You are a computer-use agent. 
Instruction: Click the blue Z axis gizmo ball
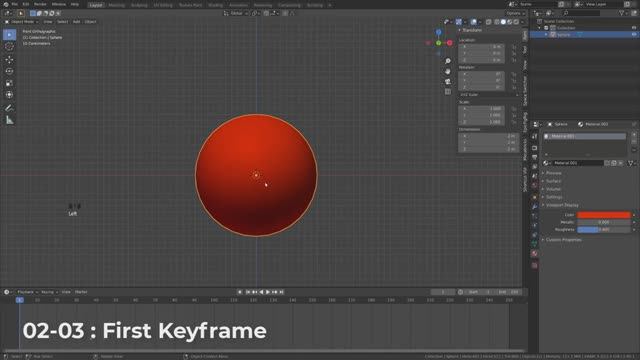(x=438, y=32)
